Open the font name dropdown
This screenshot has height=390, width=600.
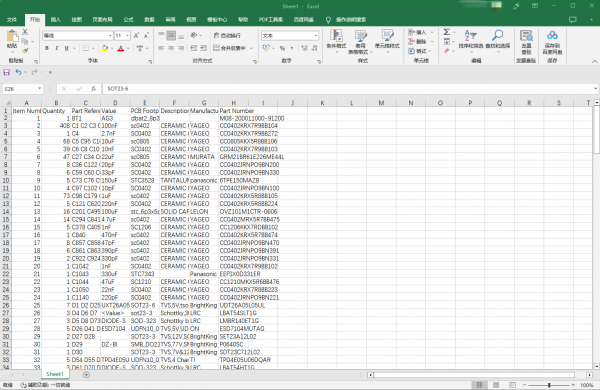110,36
